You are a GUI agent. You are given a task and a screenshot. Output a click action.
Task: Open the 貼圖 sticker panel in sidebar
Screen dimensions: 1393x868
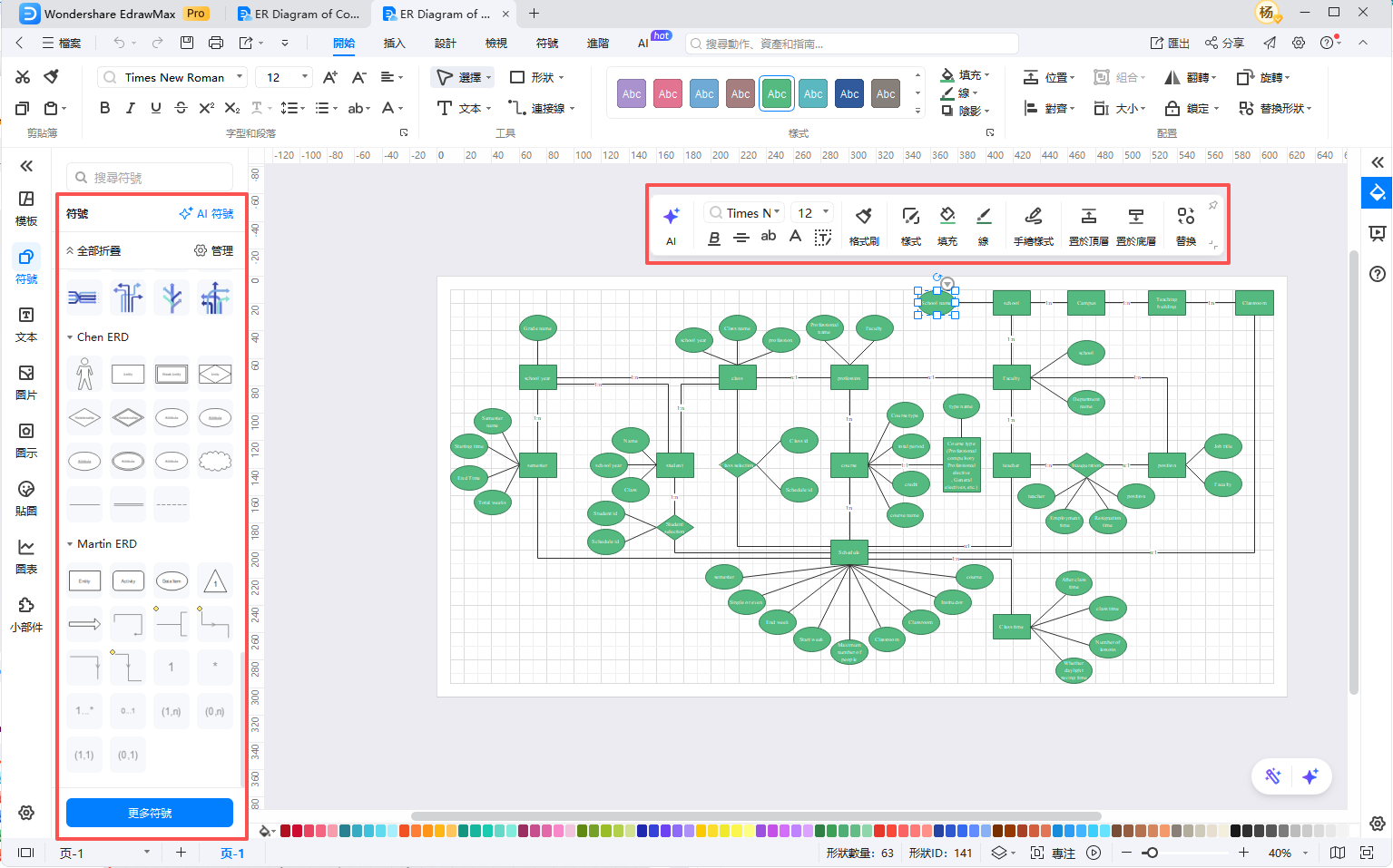26,498
